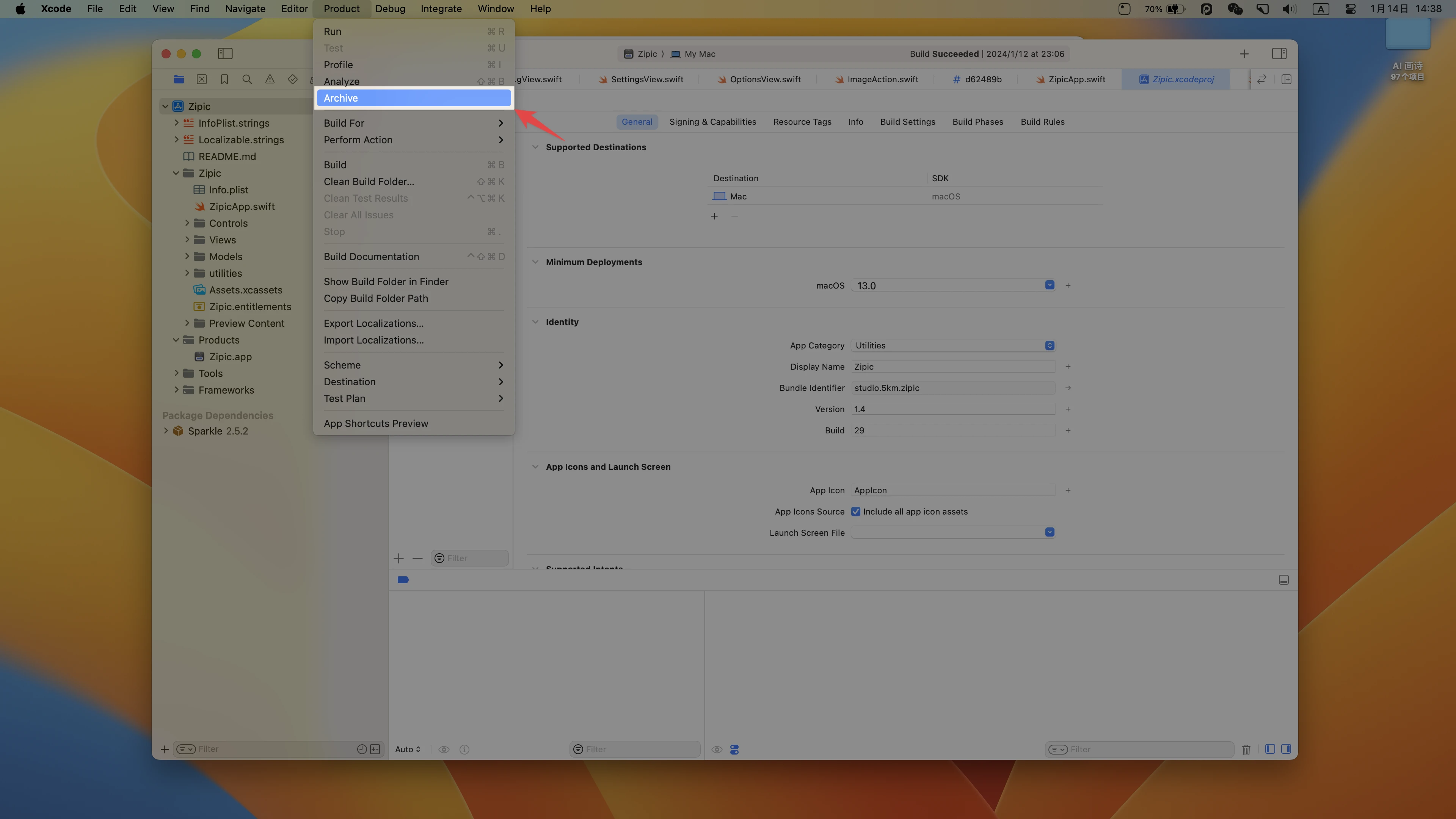Click the console metadata toggle icon
Viewport: 1456px width, 819px height.
click(x=734, y=750)
